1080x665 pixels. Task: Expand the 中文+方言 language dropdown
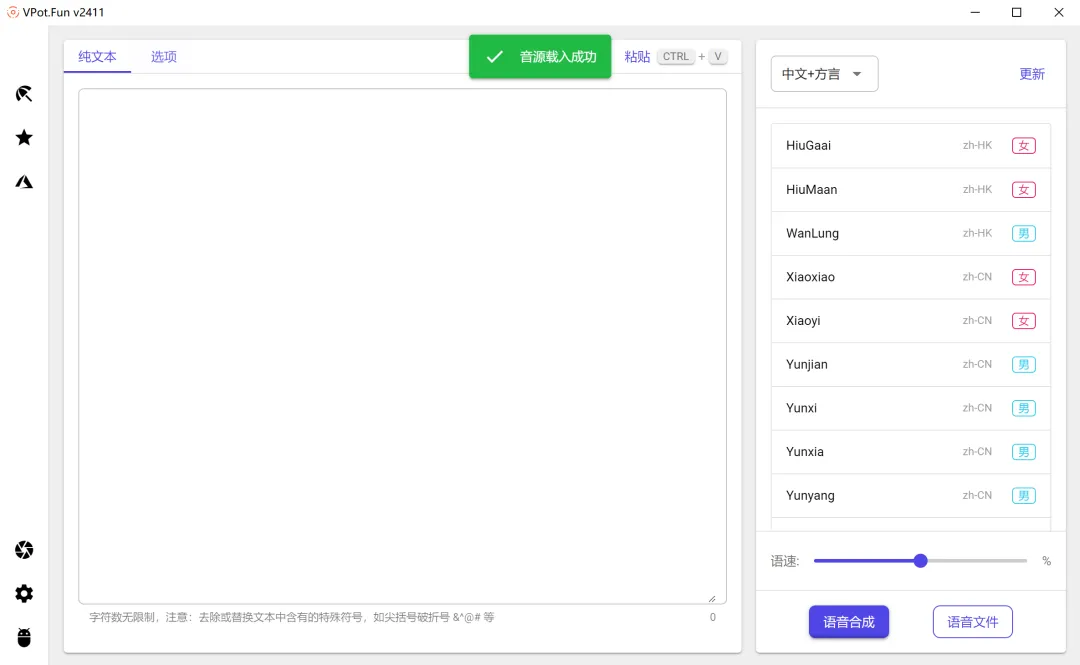[x=824, y=74]
